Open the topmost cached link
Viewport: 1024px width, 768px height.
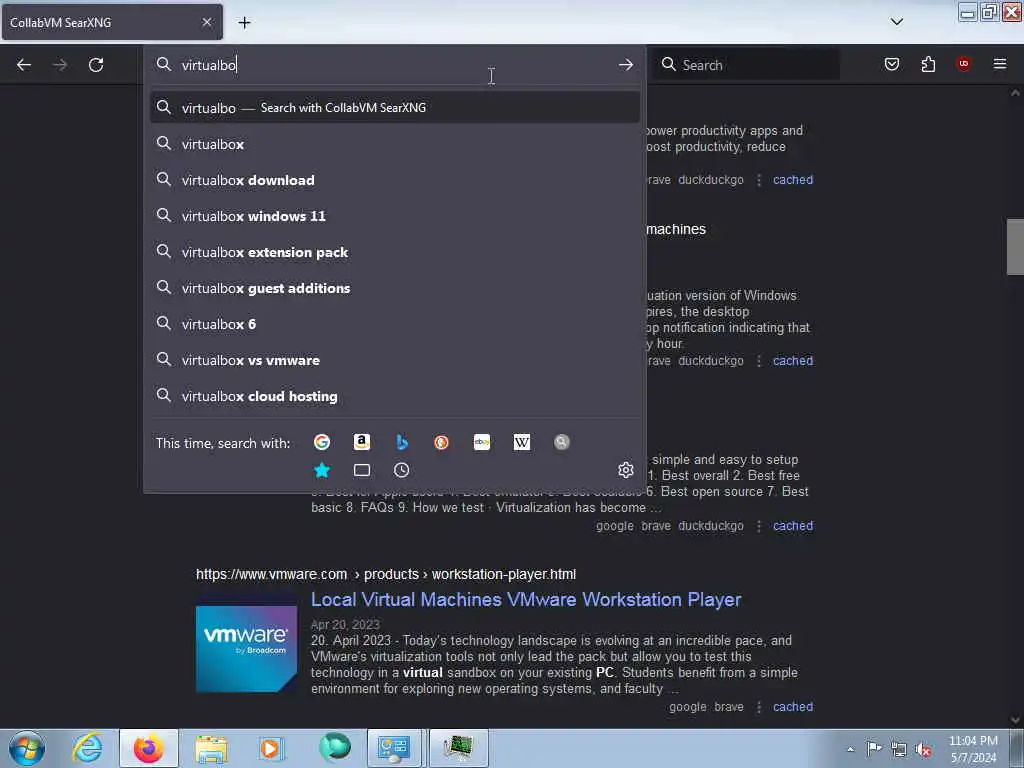[x=793, y=180]
